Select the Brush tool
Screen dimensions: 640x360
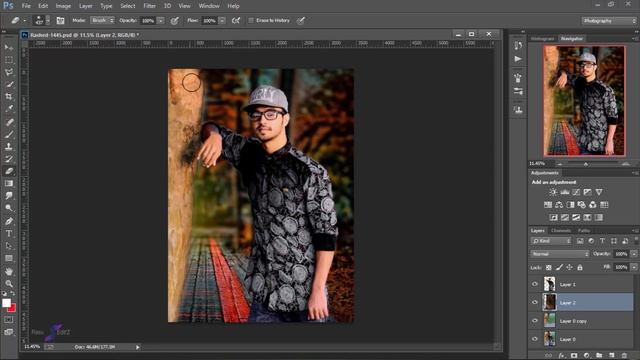[9, 134]
